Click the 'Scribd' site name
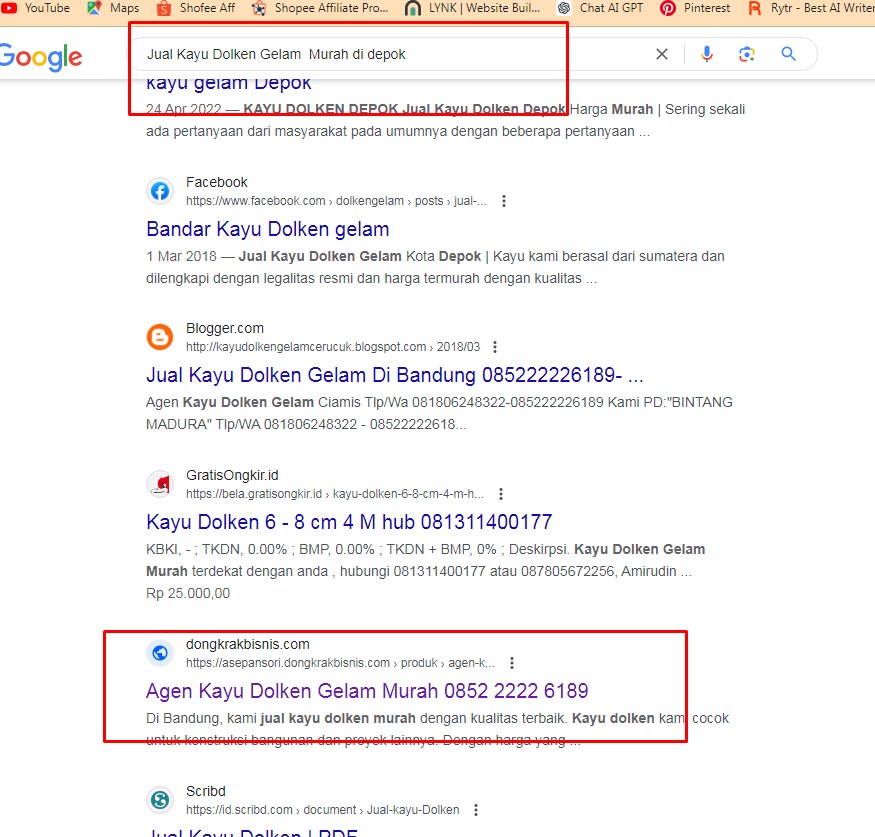The width and height of the screenshot is (875, 837). pos(206,791)
